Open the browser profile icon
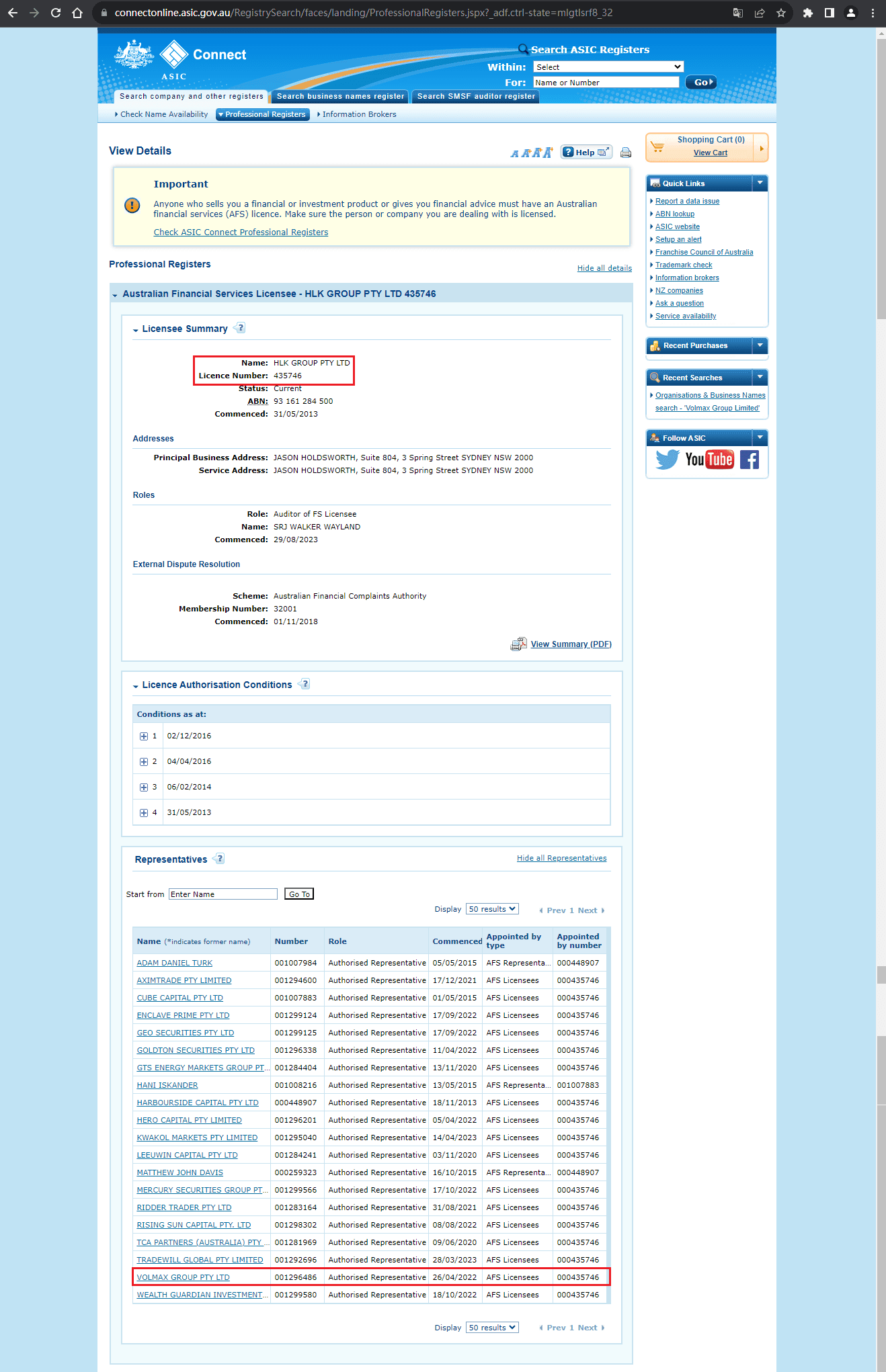Viewport: 886px width, 1372px height. (851, 13)
